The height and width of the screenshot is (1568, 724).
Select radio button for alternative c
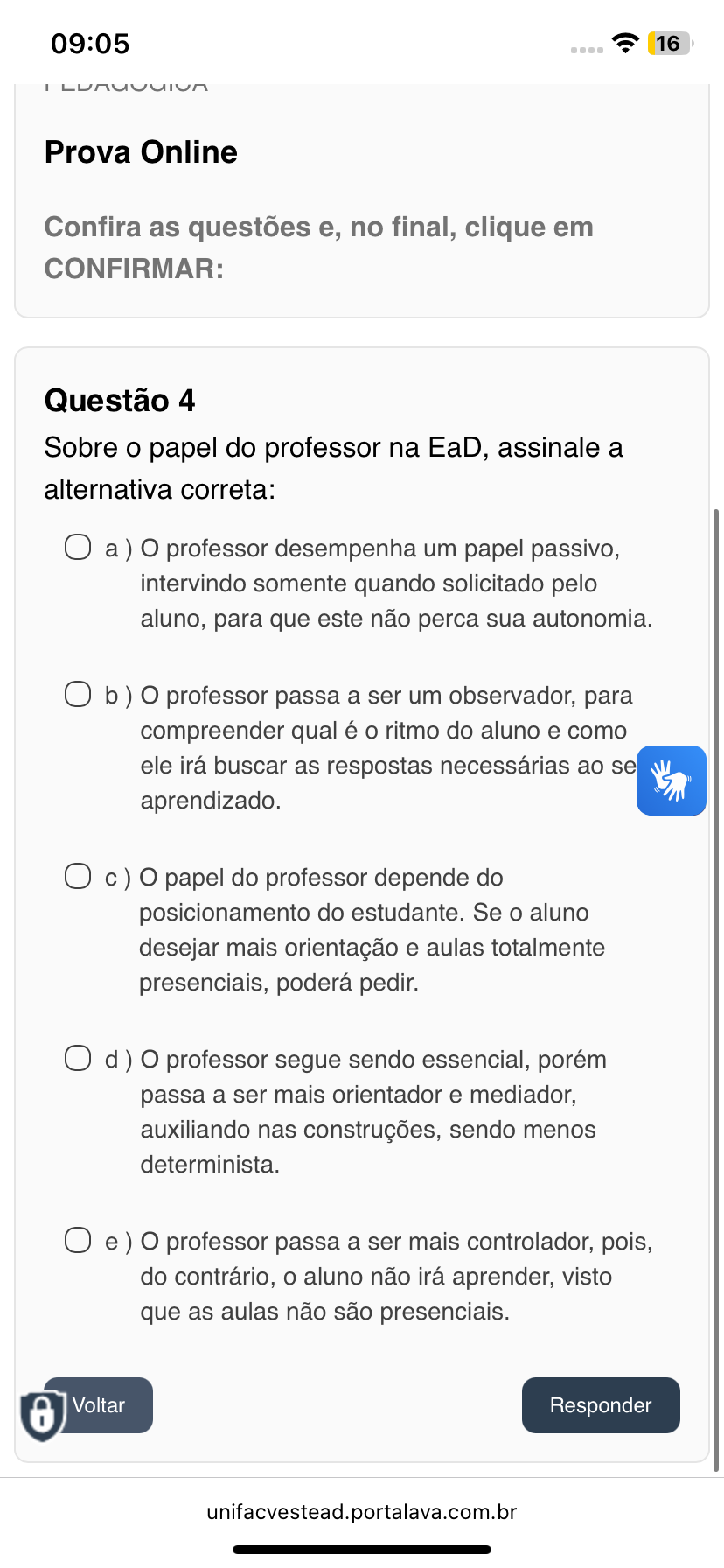(78, 877)
